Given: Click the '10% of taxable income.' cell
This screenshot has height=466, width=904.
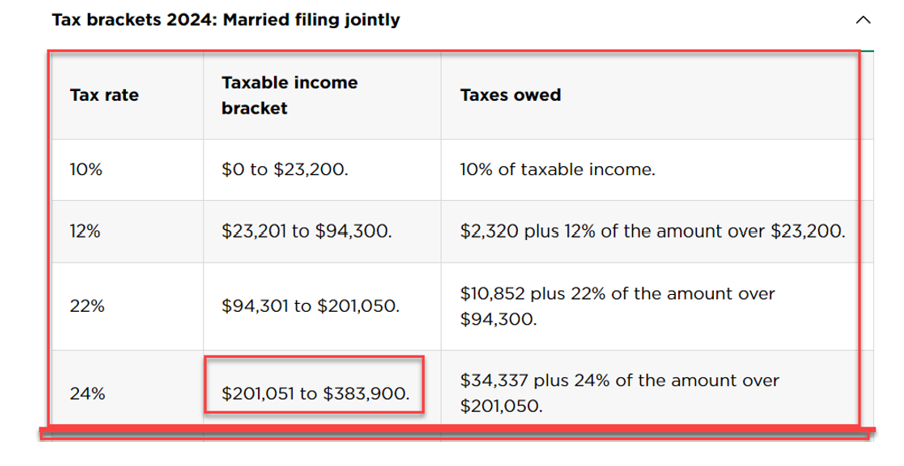Looking at the screenshot, I should pyautogui.click(x=557, y=170).
